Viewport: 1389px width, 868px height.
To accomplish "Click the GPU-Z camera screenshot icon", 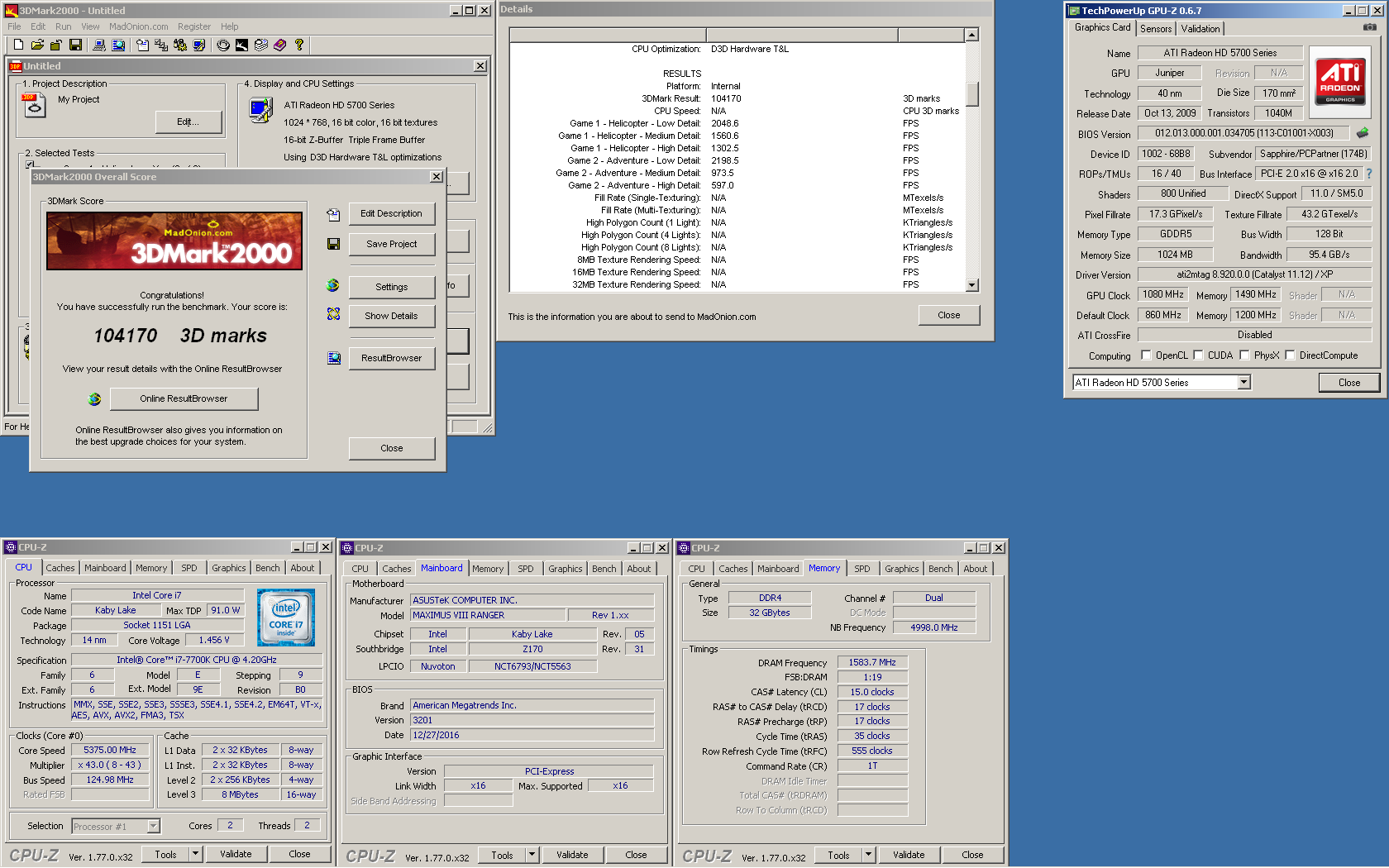I will point(1370,27).
